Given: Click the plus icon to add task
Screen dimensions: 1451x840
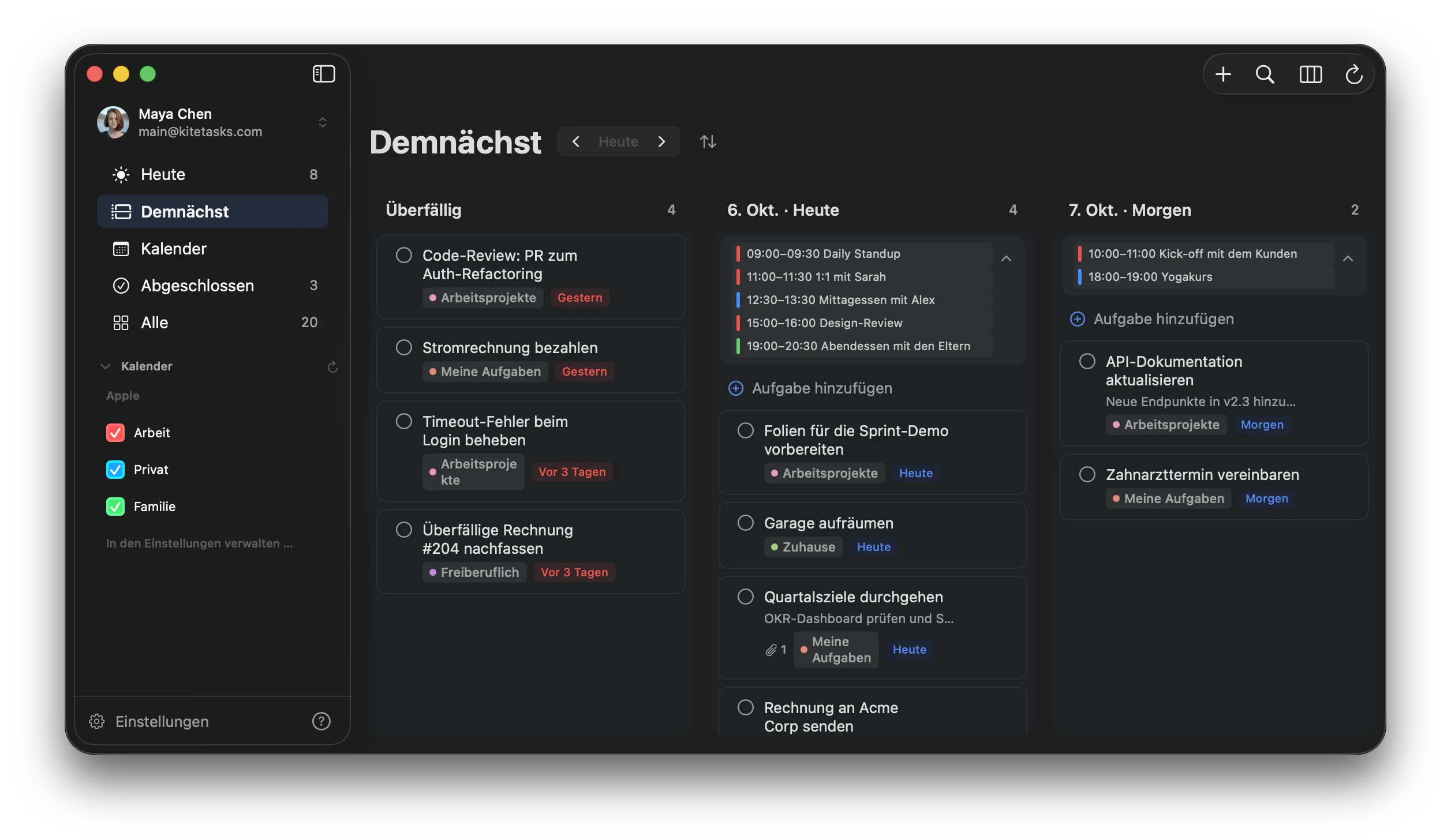Looking at the screenshot, I should [x=1223, y=74].
